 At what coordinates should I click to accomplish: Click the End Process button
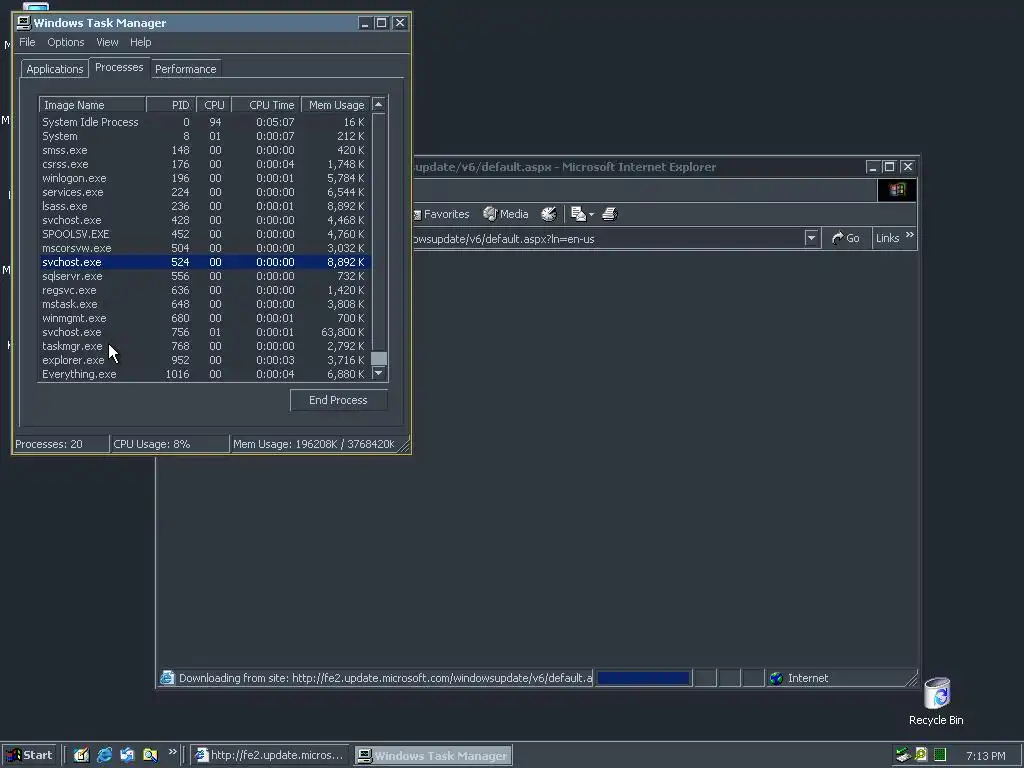coord(338,400)
